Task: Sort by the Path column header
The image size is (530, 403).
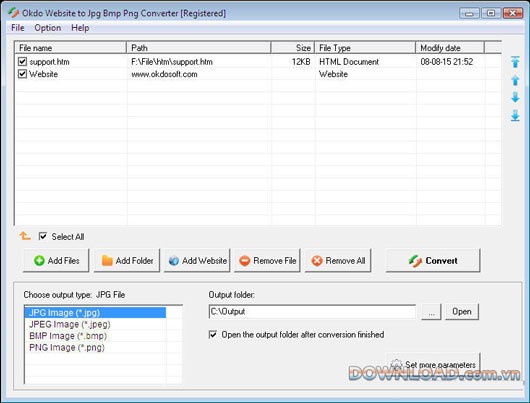Action: (199, 48)
